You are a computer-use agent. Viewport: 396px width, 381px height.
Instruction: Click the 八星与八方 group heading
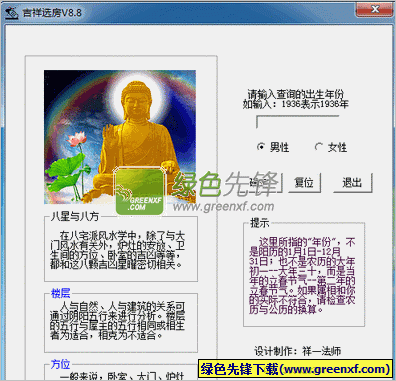75,217
